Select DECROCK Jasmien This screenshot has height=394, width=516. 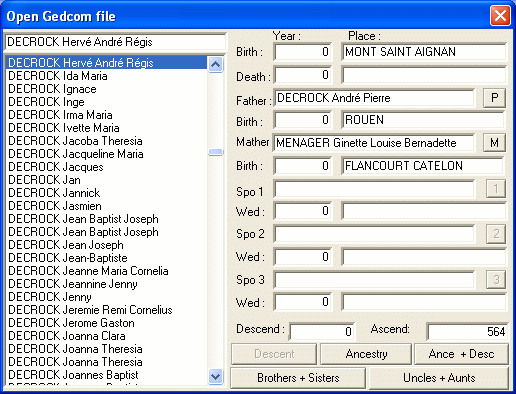(107, 206)
